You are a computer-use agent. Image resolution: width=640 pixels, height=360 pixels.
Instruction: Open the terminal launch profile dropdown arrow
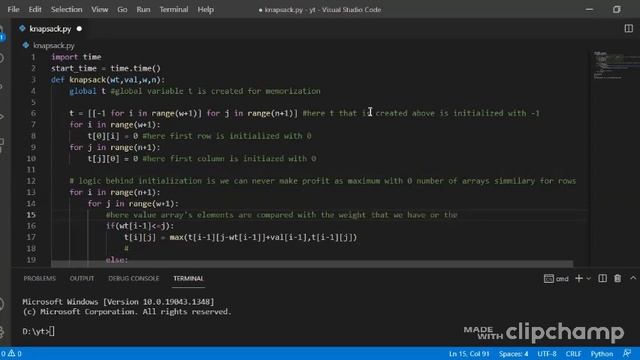[589, 279]
